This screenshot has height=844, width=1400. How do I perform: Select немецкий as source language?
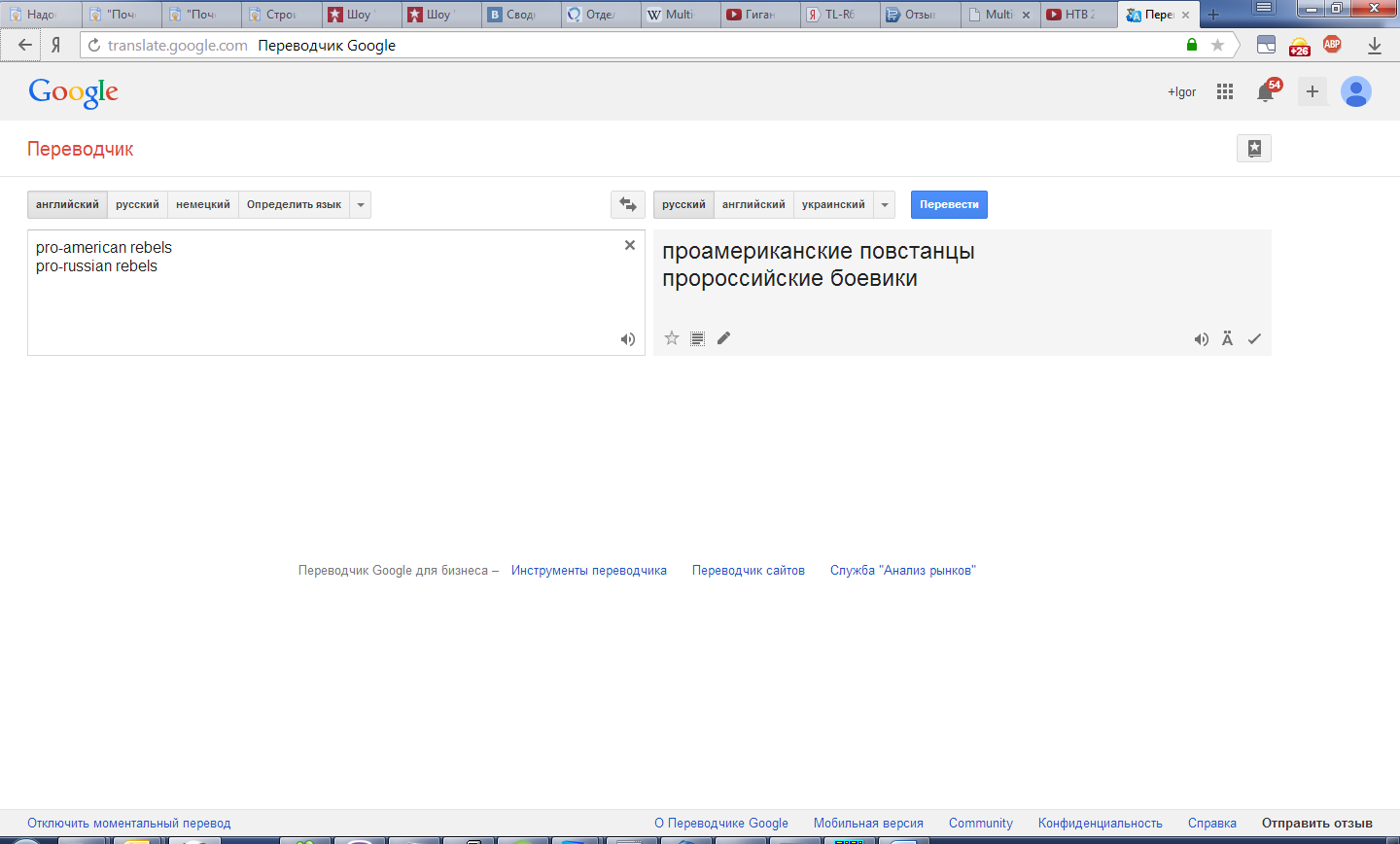202,204
